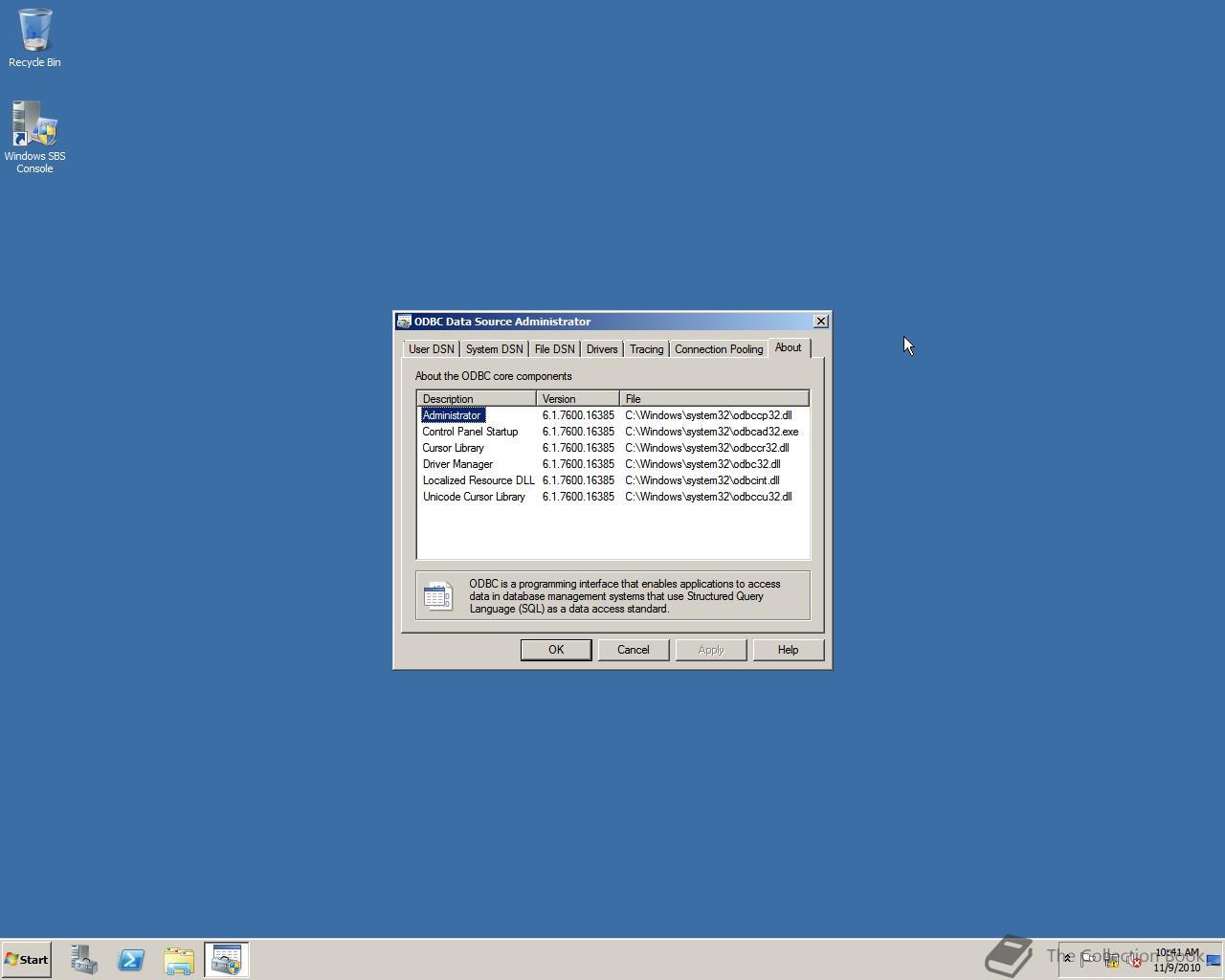Click the odbccp32.dll file path
1225x980 pixels.
(x=708, y=415)
